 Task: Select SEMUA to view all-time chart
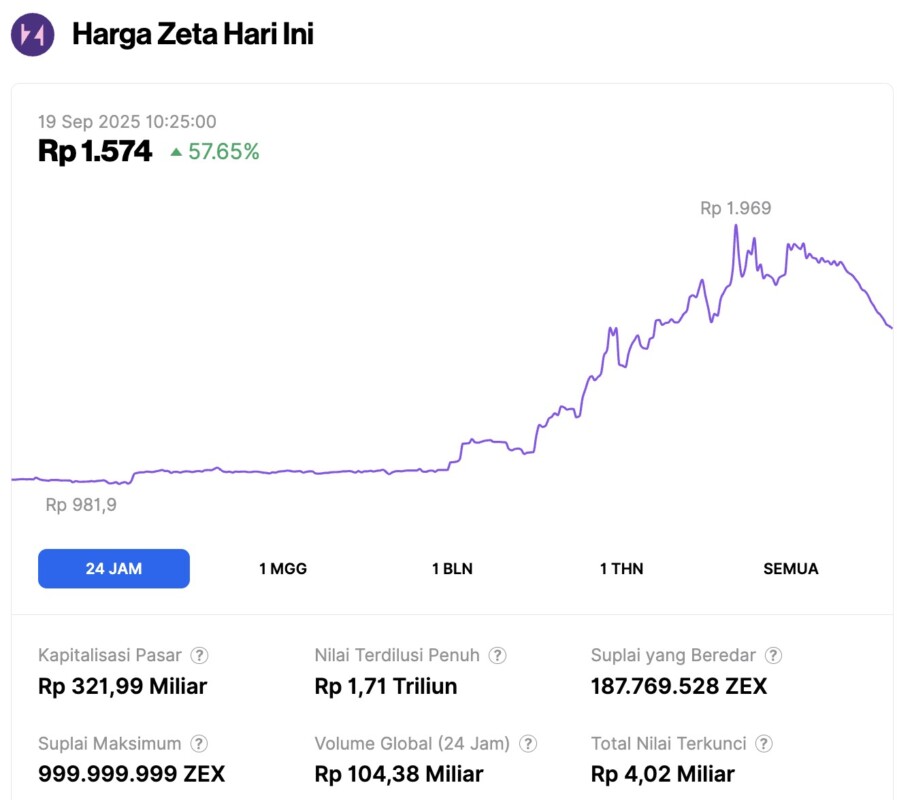(x=790, y=569)
